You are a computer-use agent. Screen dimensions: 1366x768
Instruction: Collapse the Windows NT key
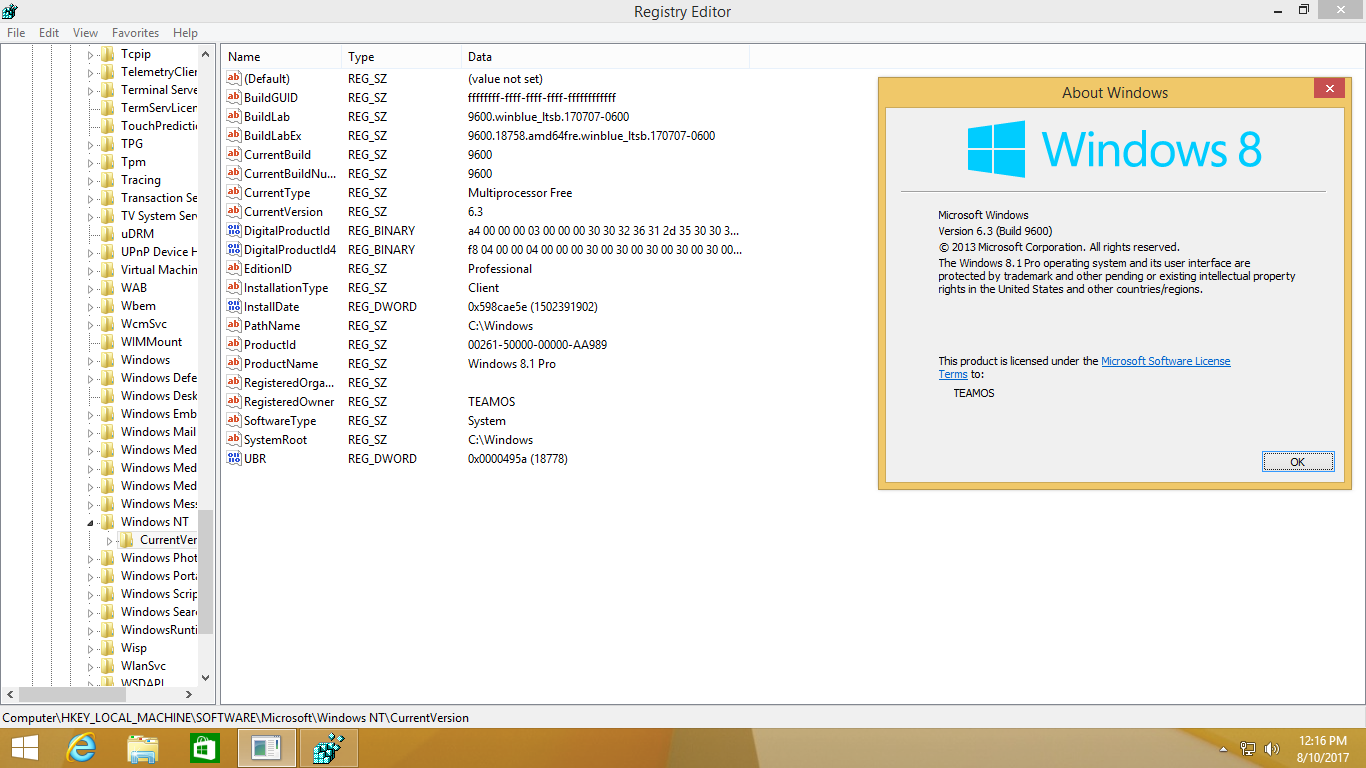coord(90,522)
